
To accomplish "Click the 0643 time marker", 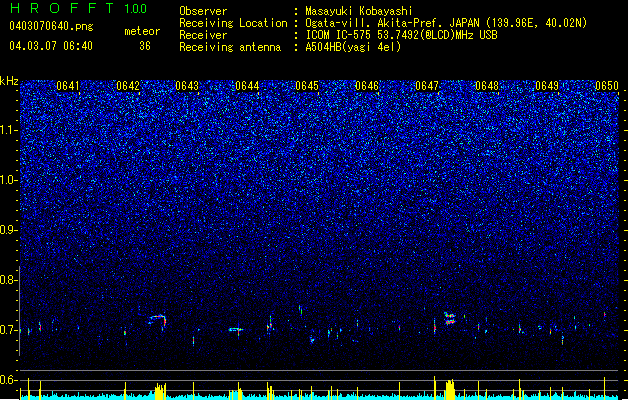I will pyautogui.click(x=187, y=86).
